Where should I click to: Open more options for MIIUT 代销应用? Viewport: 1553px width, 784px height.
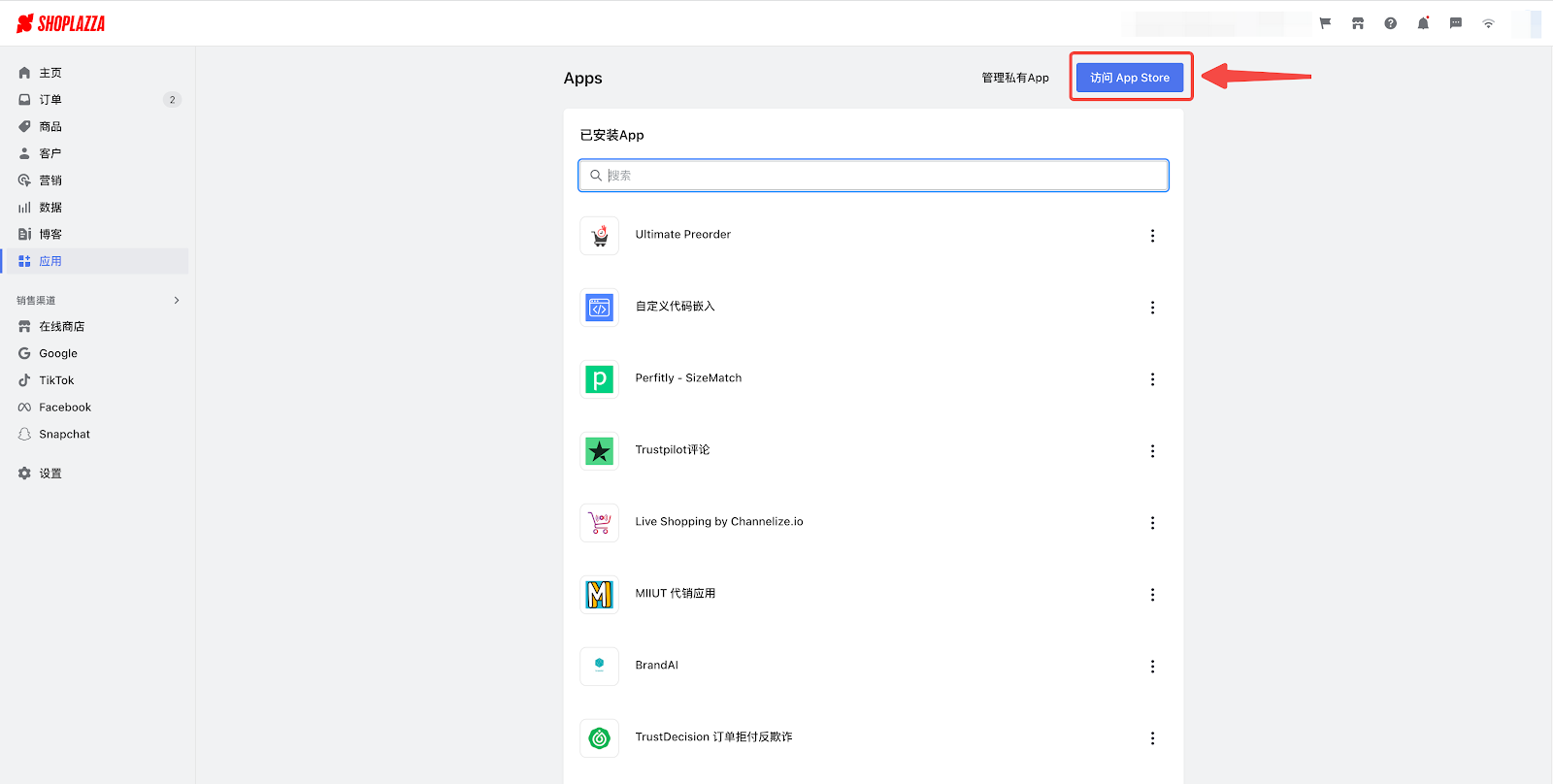[1152, 595]
